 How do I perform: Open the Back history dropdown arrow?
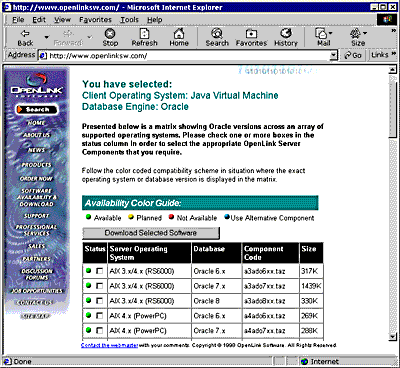[47, 37]
